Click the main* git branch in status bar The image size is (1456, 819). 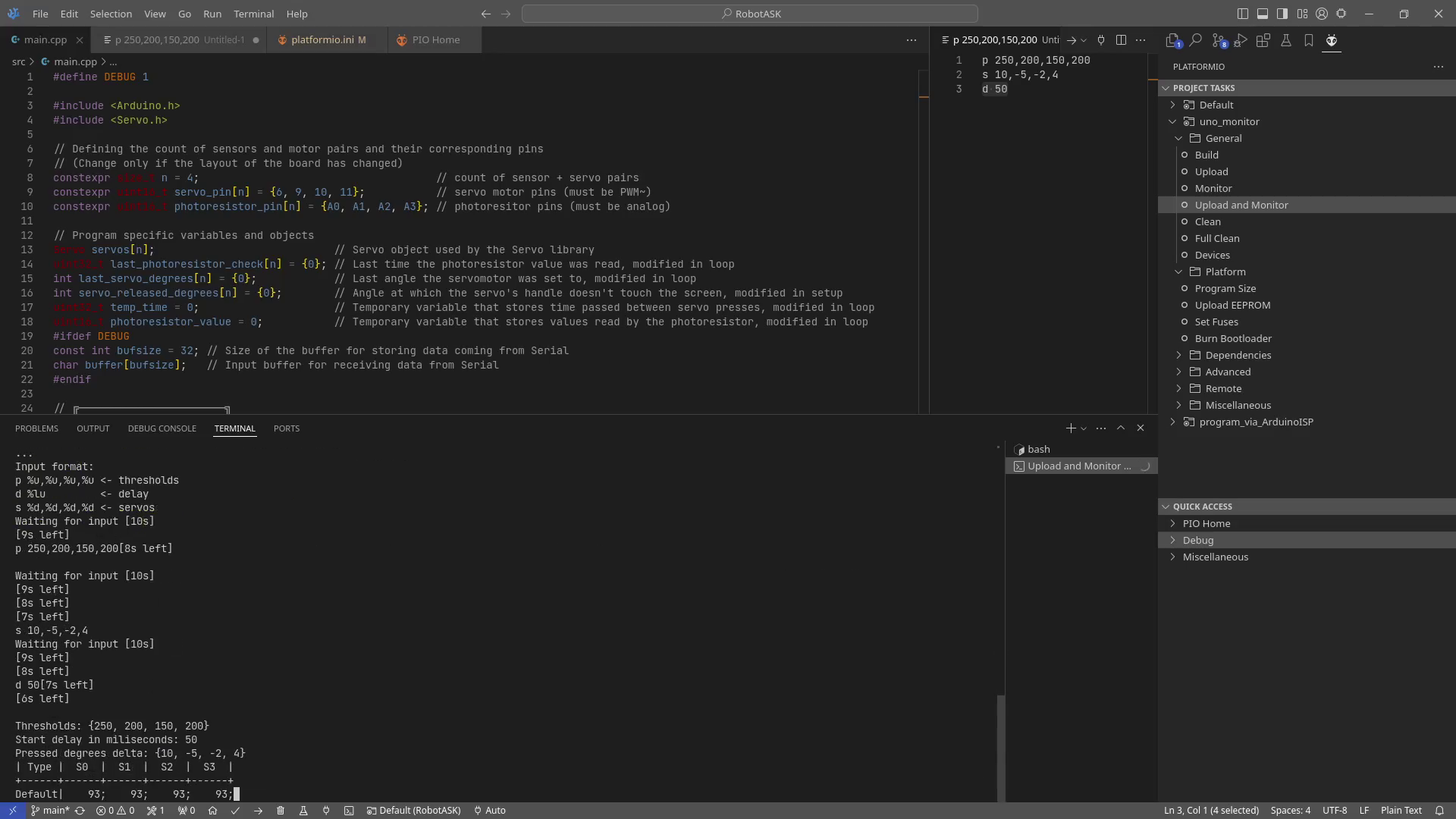coord(50,811)
